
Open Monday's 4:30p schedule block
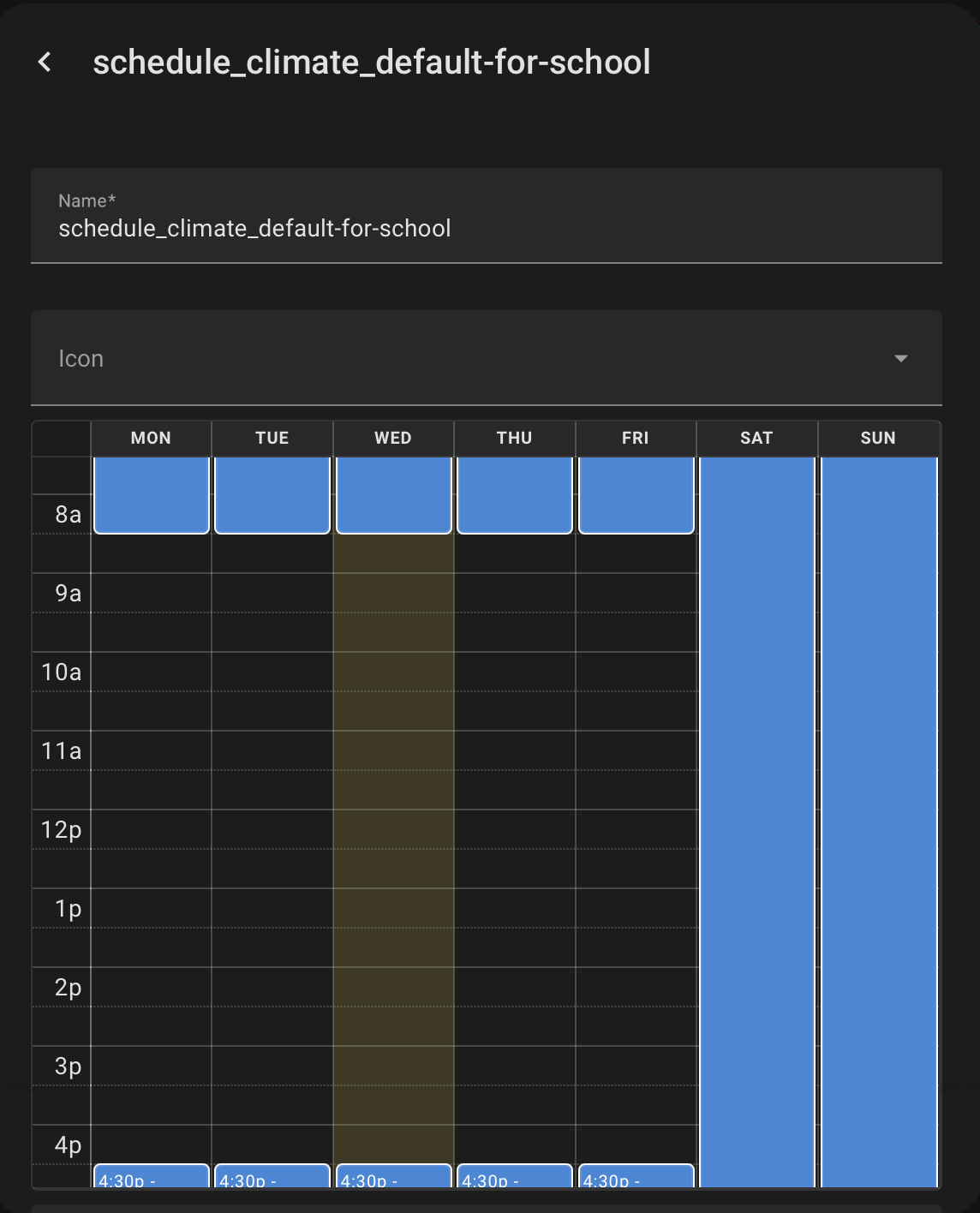(152, 1176)
